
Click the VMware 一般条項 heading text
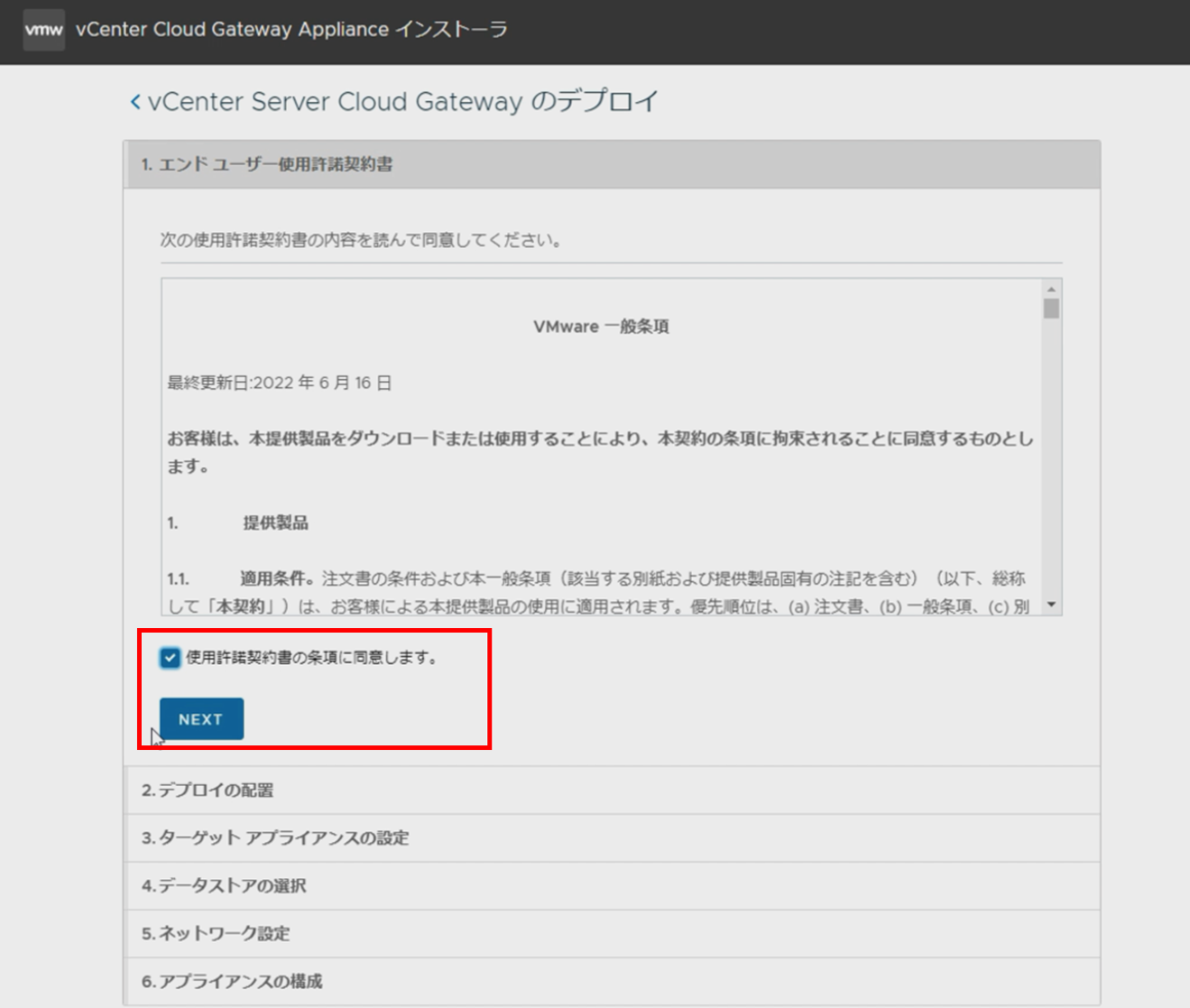(601, 327)
